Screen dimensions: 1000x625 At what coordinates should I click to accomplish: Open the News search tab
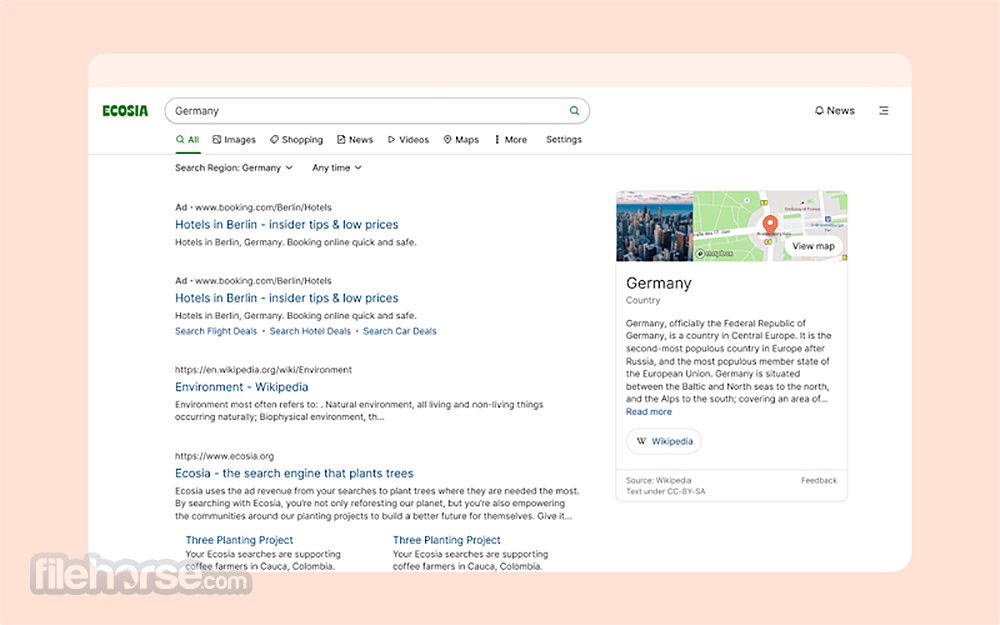click(x=355, y=140)
